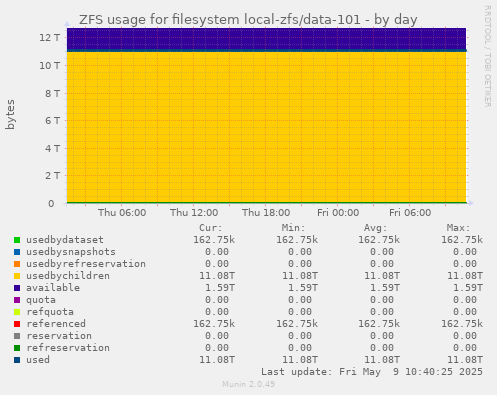Select the usedbyrefreservation legend label
This screenshot has width=497, height=395.
86,264
